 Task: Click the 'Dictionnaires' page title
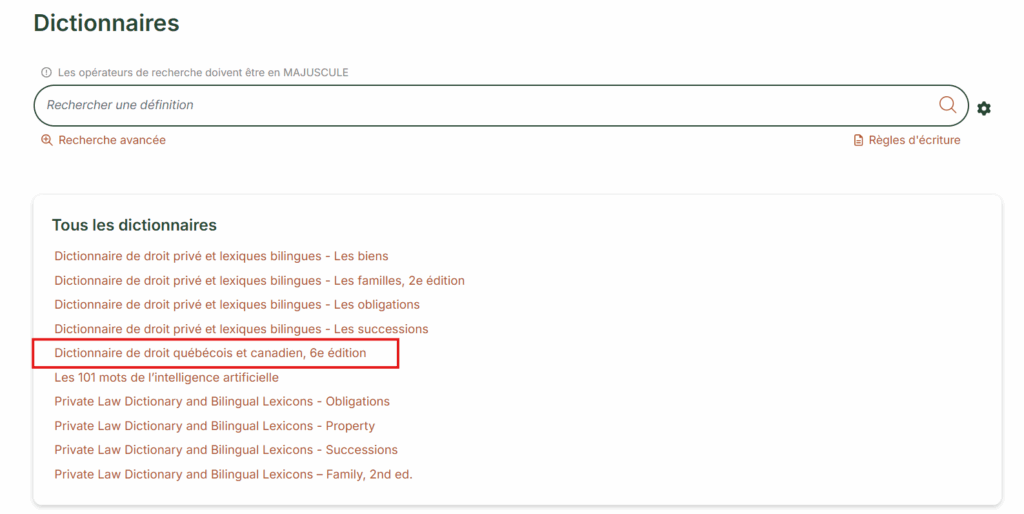coord(107,23)
